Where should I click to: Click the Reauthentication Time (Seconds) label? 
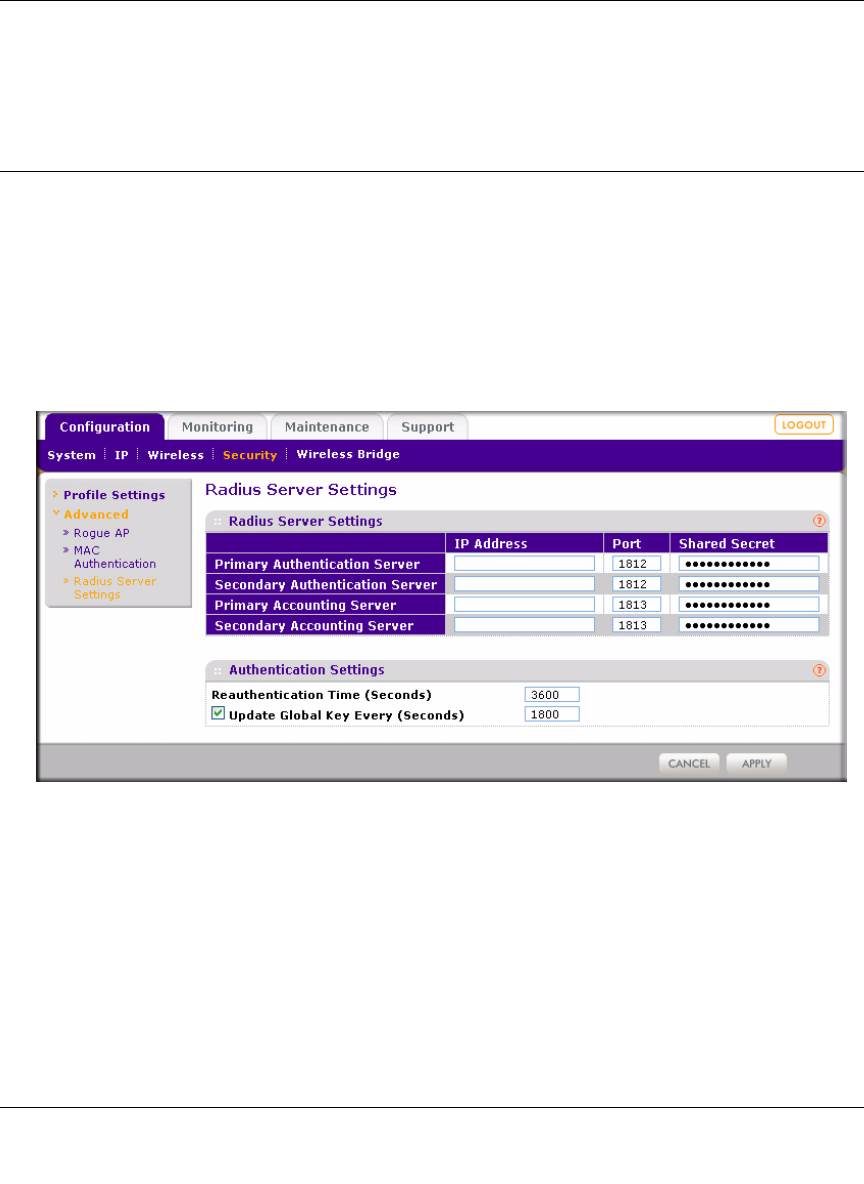pyautogui.click(x=322, y=695)
